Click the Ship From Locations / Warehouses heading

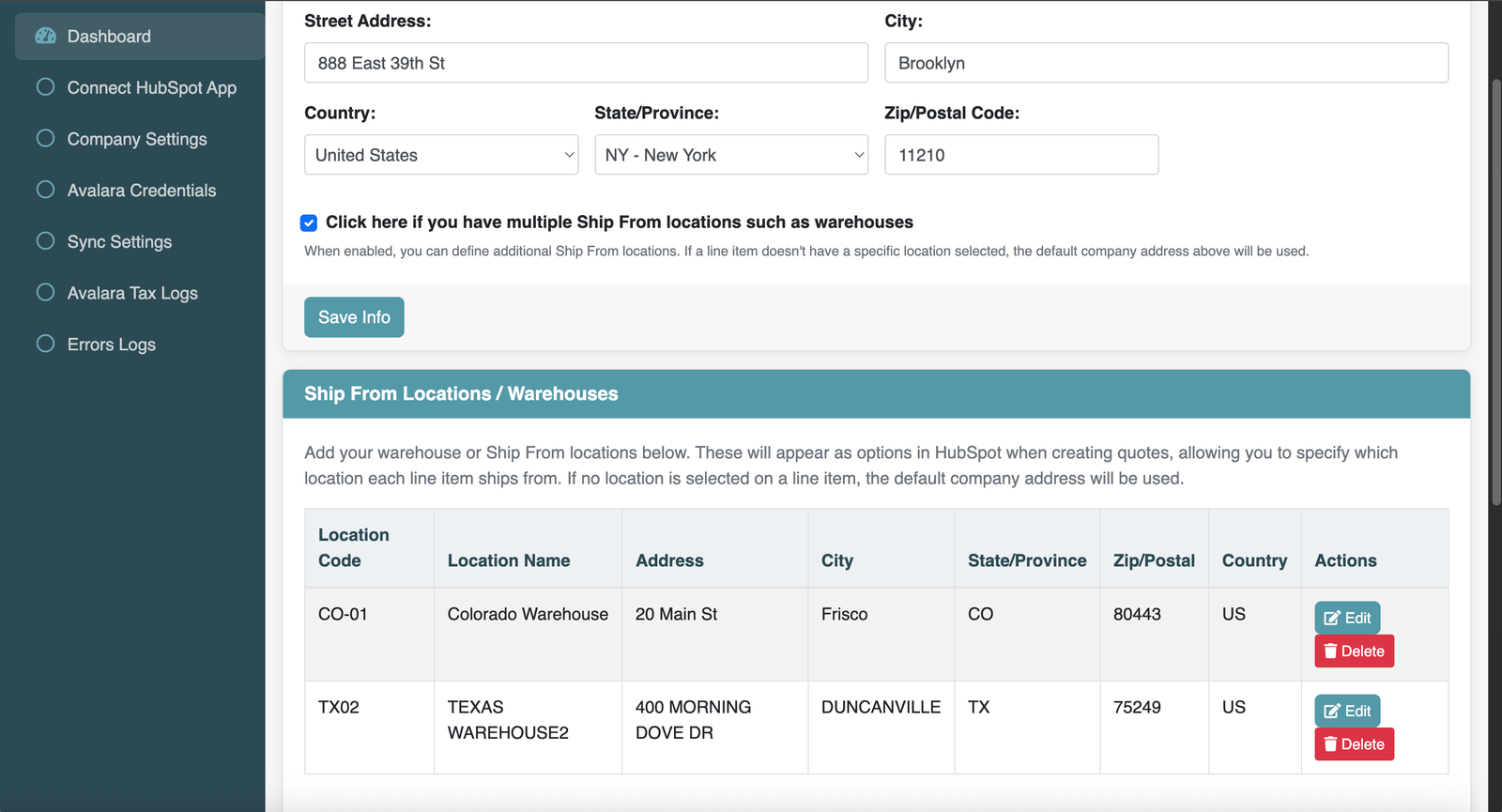[461, 393]
